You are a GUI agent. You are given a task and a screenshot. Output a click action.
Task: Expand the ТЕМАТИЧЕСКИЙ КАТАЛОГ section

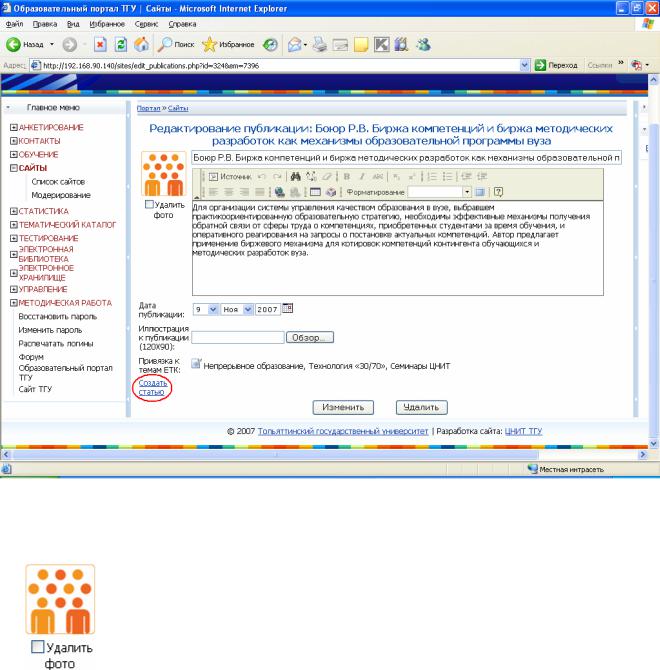[x=14, y=225]
